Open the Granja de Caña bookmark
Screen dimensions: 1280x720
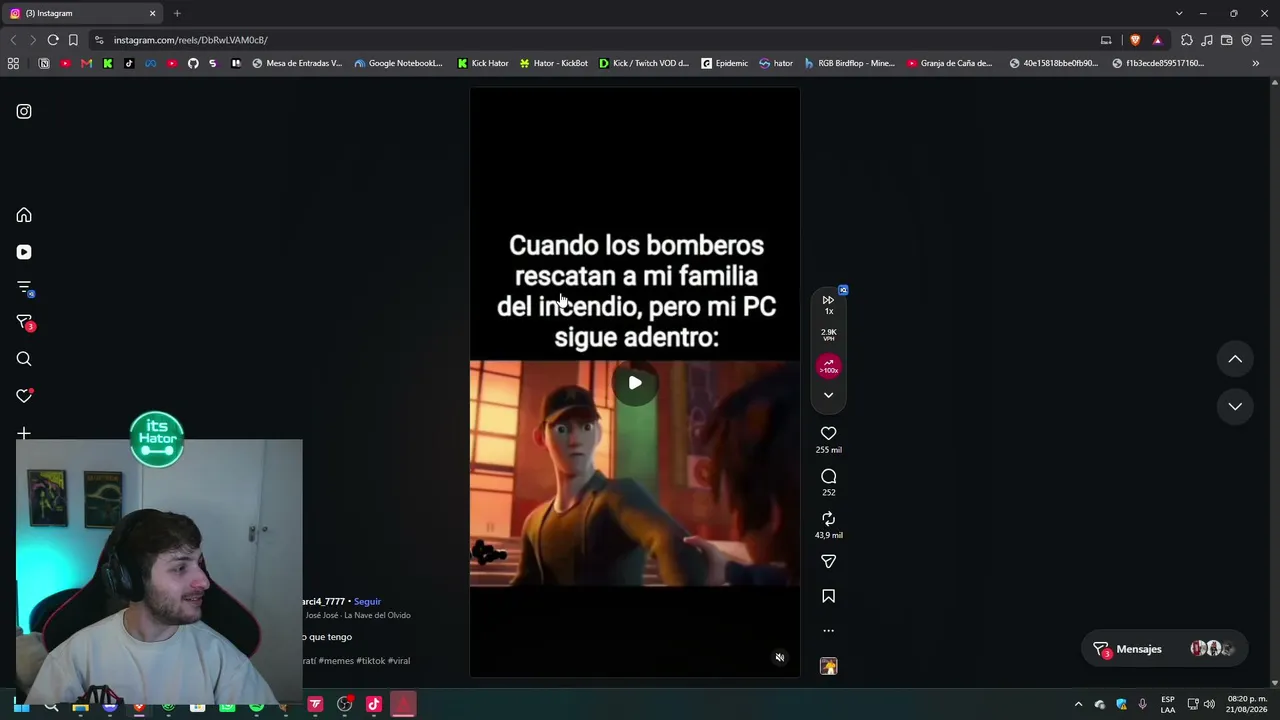[950, 63]
